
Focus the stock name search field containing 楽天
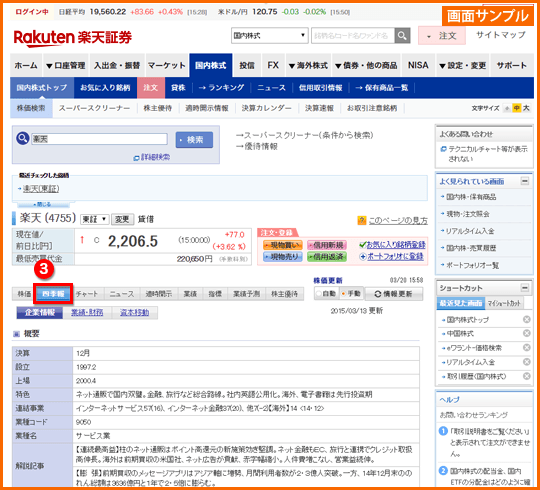coord(99,139)
